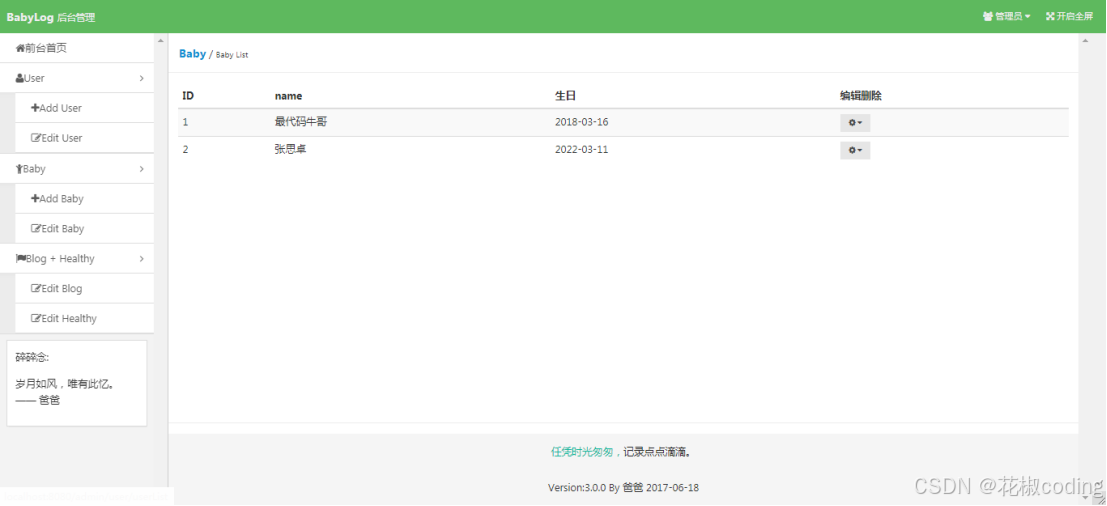Click the plus icon beside Add Baby
This screenshot has height=506, width=1107.
(x=35, y=198)
